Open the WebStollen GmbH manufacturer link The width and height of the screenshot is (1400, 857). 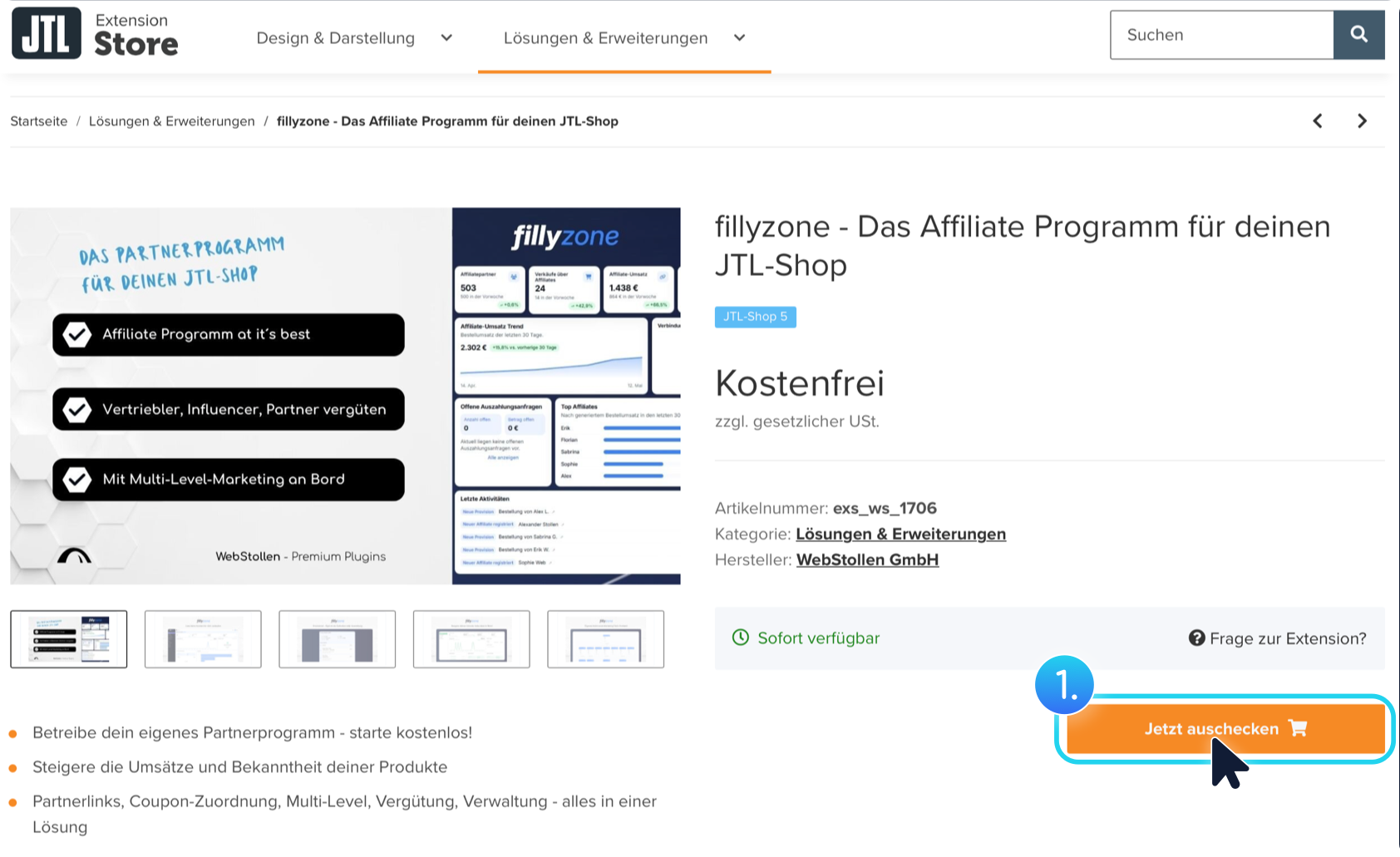(868, 559)
